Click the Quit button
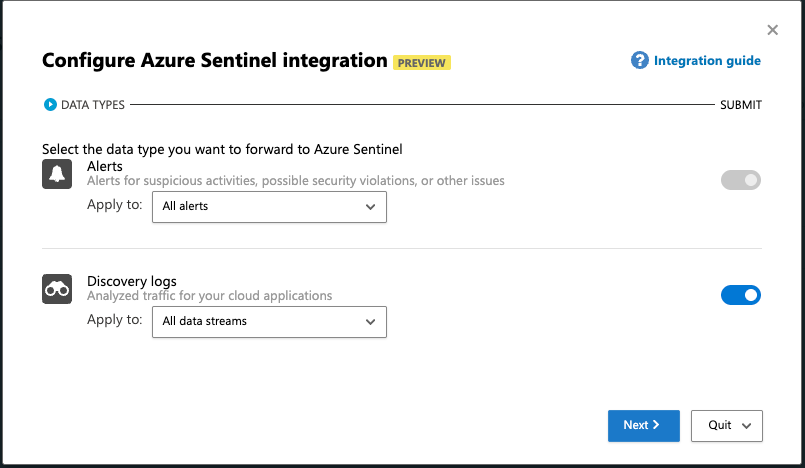Screen dimensions: 805x468 719,425
